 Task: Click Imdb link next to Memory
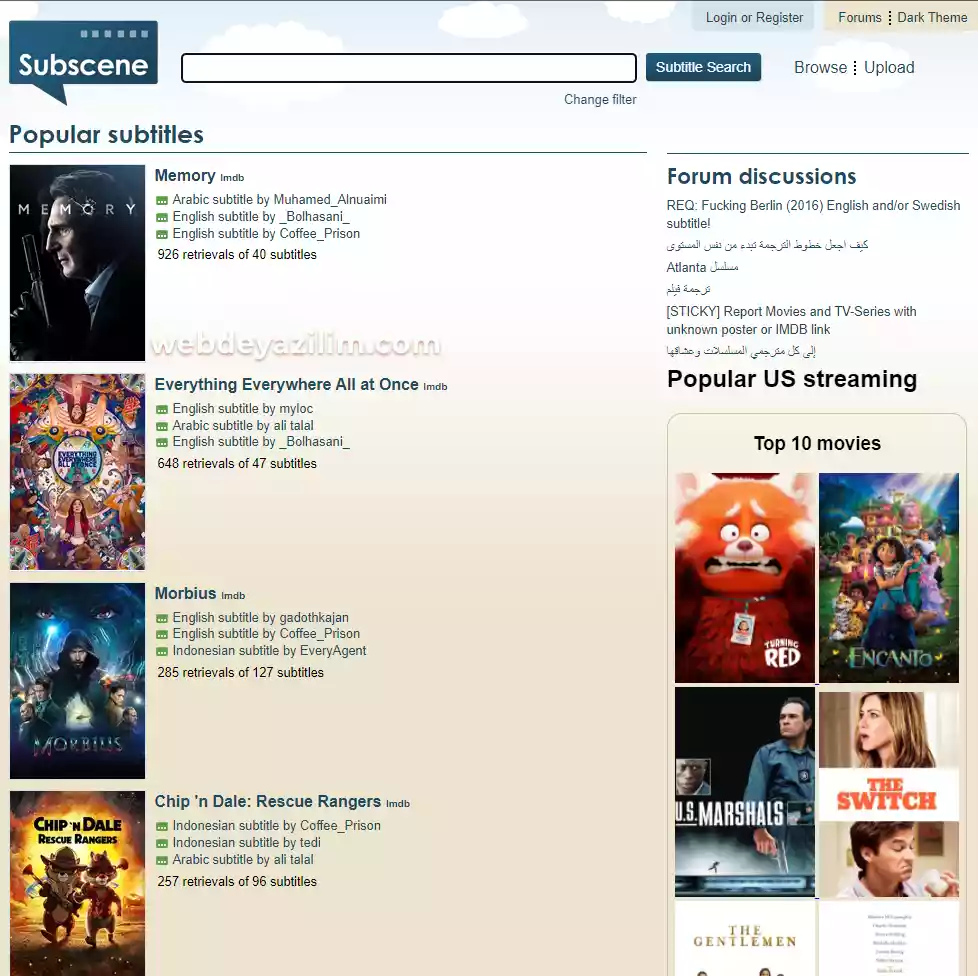pos(232,178)
